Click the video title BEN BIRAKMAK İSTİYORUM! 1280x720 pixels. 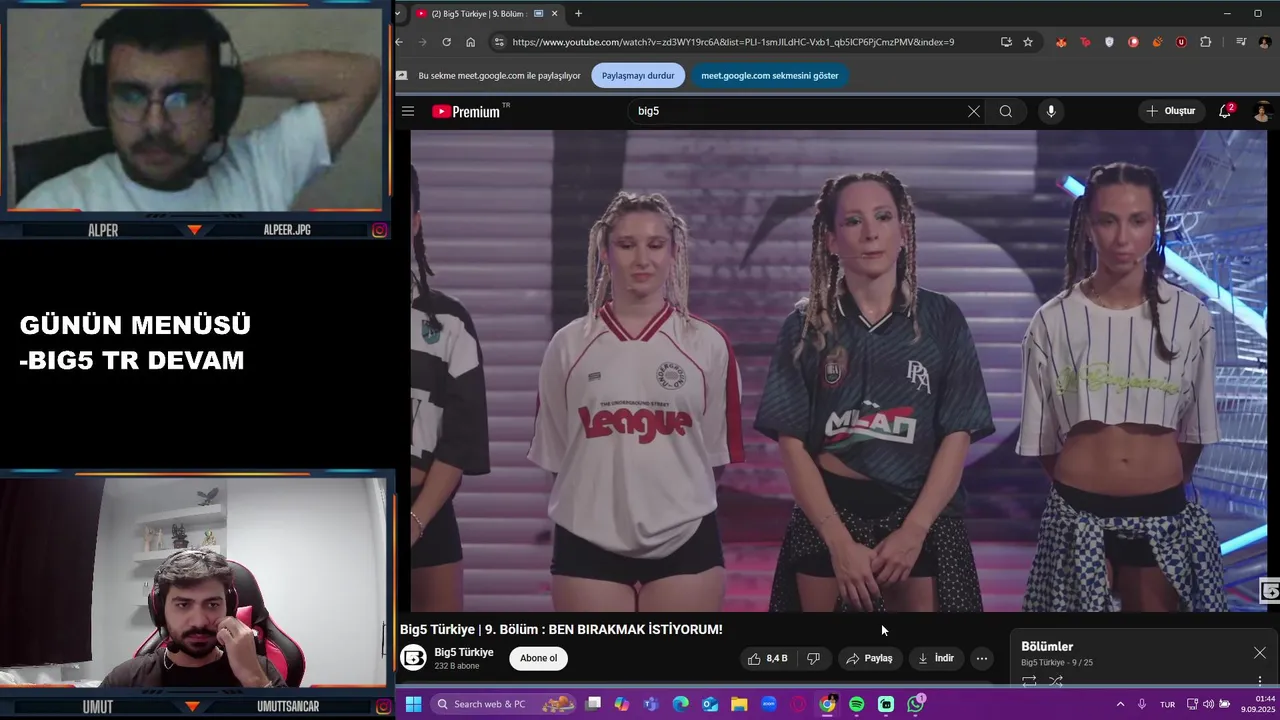click(636, 629)
